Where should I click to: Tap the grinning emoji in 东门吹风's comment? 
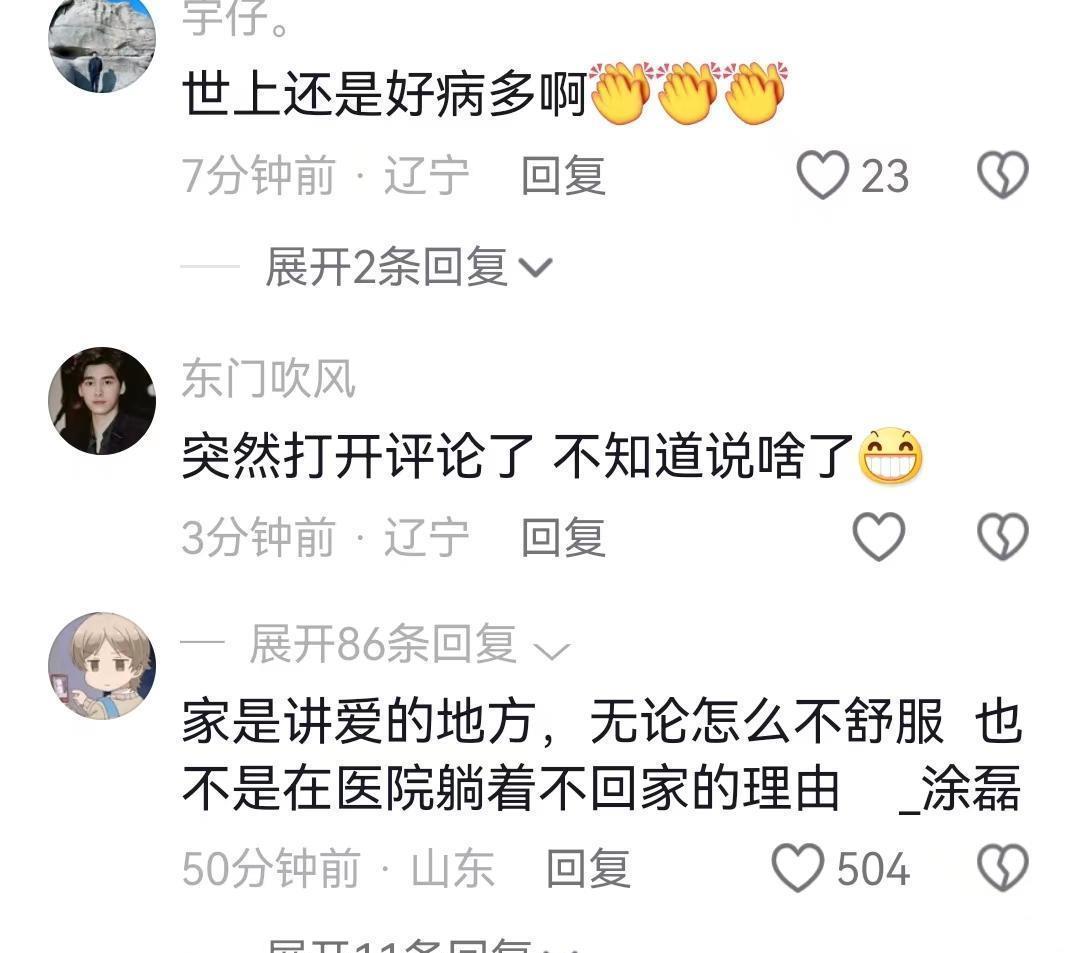[x=890, y=456]
